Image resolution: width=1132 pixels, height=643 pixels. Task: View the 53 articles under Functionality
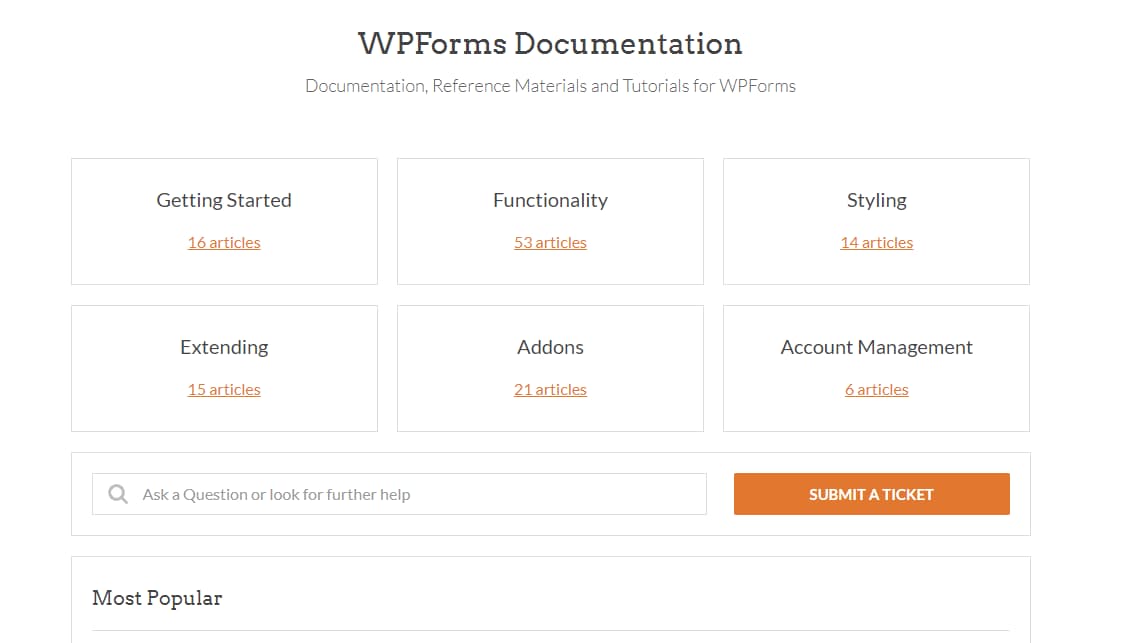[550, 242]
